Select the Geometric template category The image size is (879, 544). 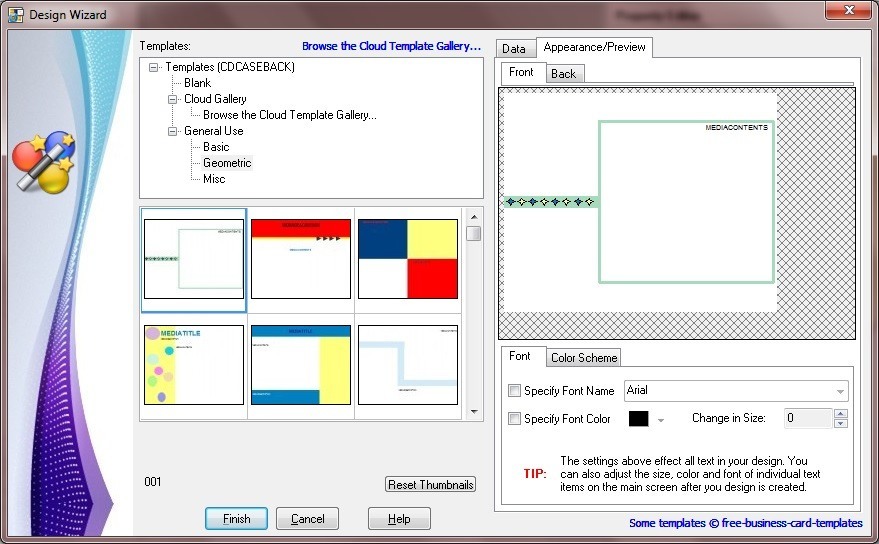(x=227, y=163)
